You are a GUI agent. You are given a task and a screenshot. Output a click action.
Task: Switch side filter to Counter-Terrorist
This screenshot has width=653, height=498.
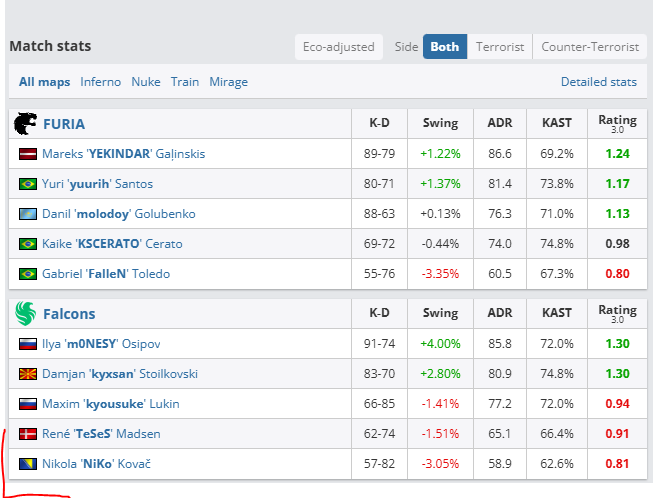[589, 47]
